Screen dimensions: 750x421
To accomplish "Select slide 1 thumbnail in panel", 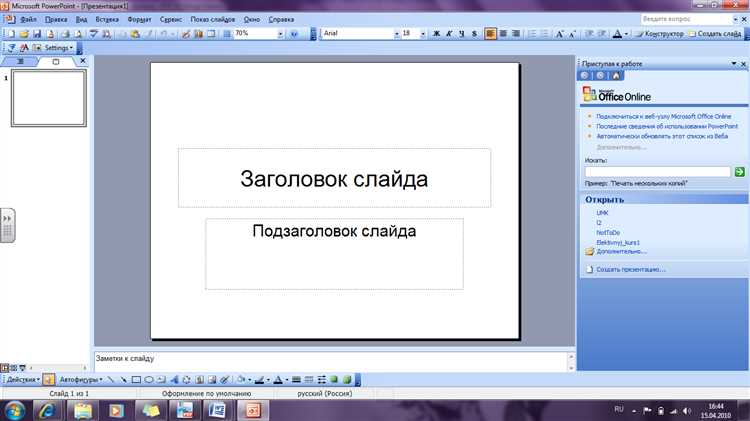I will (x=48, y=98).
